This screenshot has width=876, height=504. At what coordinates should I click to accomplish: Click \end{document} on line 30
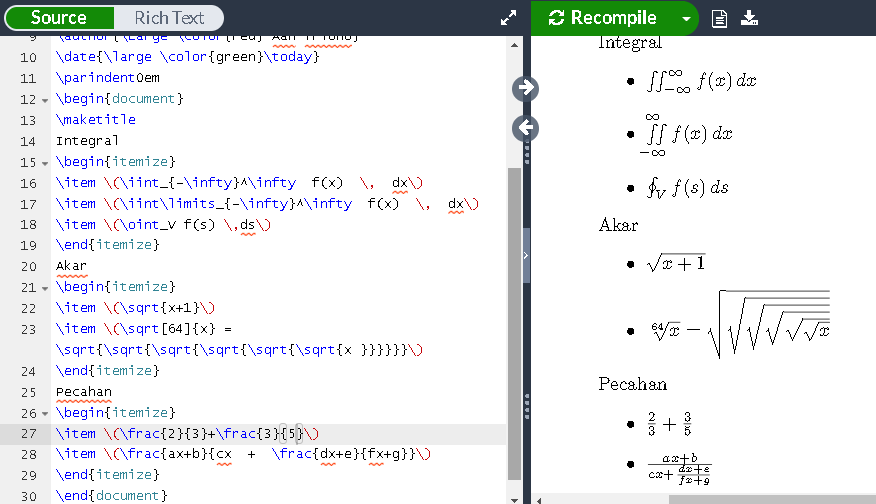coord(111,496)
